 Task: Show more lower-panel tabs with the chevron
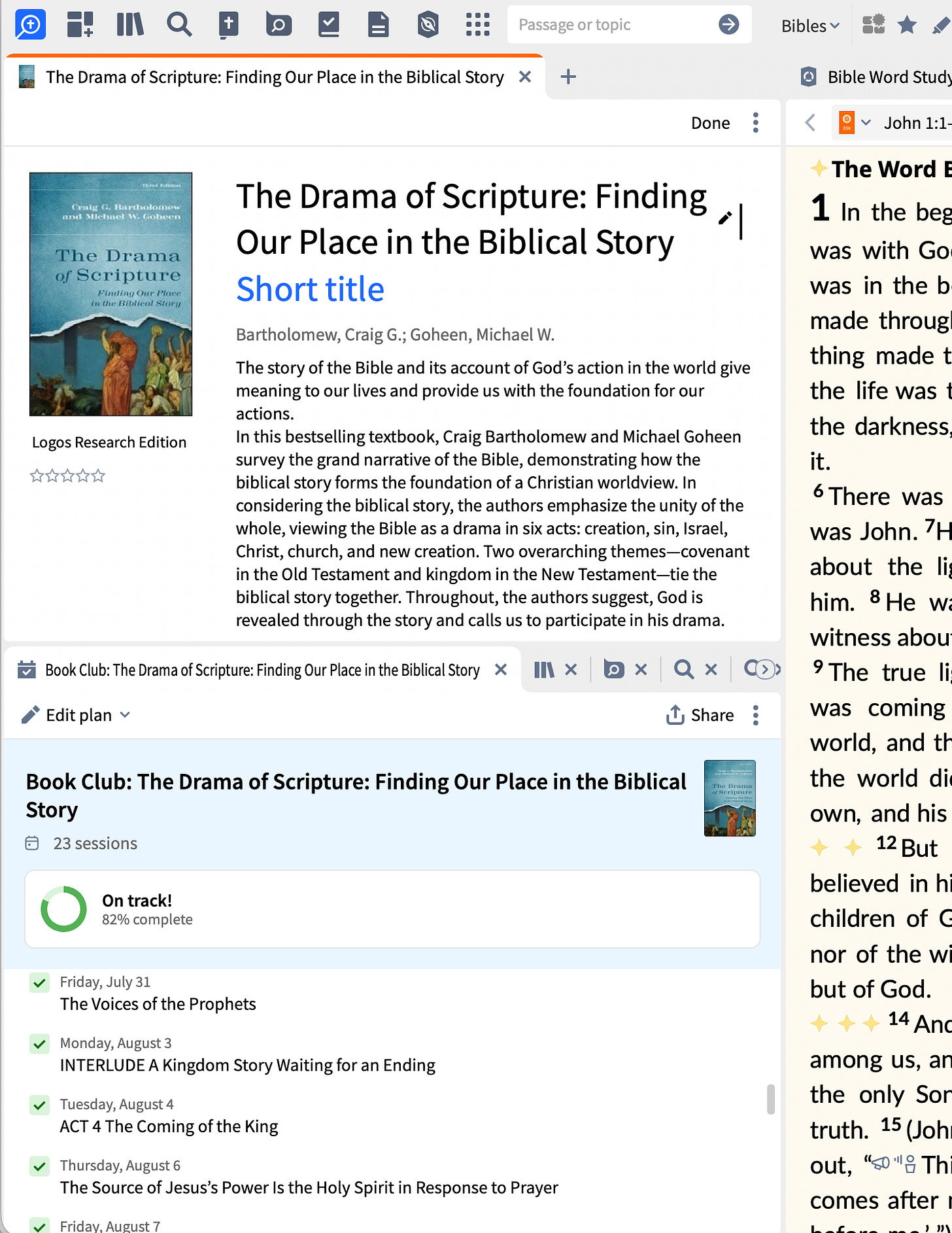pyautogui.click(x=766, y=670)
